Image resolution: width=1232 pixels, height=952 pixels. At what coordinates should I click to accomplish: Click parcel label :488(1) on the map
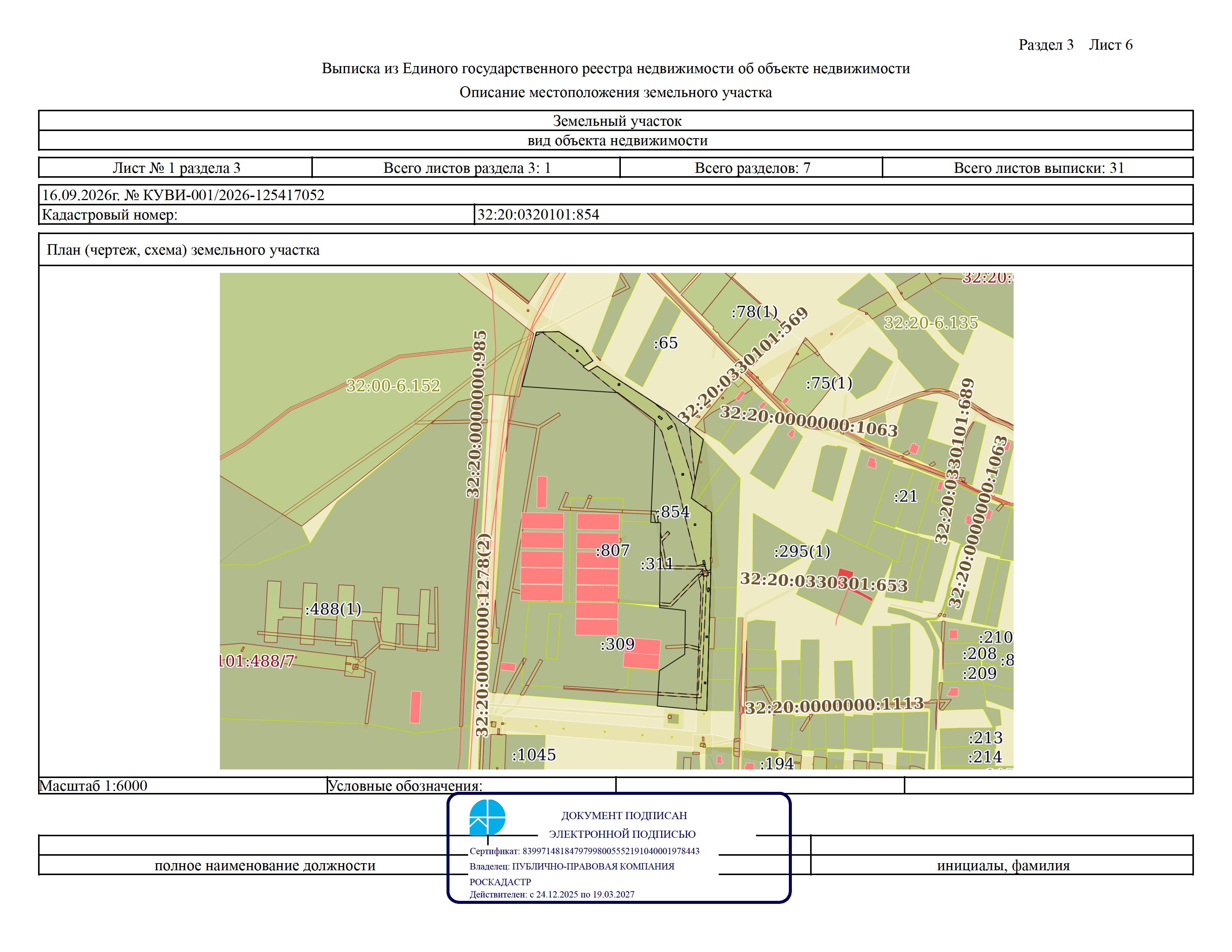tap(333, 609)
